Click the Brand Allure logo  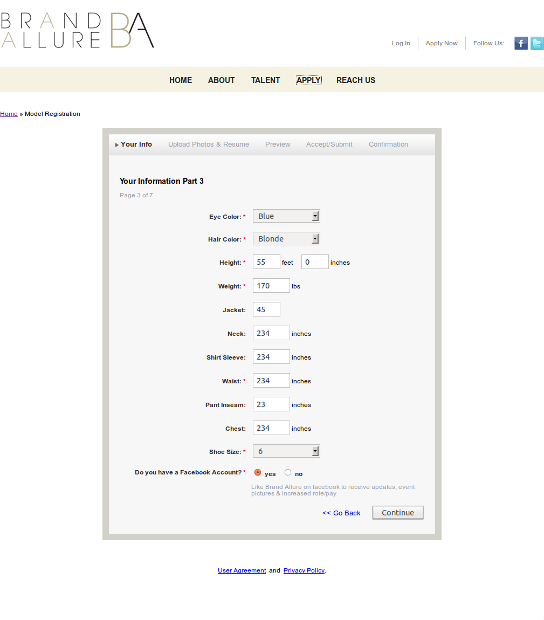pos(77,30)
